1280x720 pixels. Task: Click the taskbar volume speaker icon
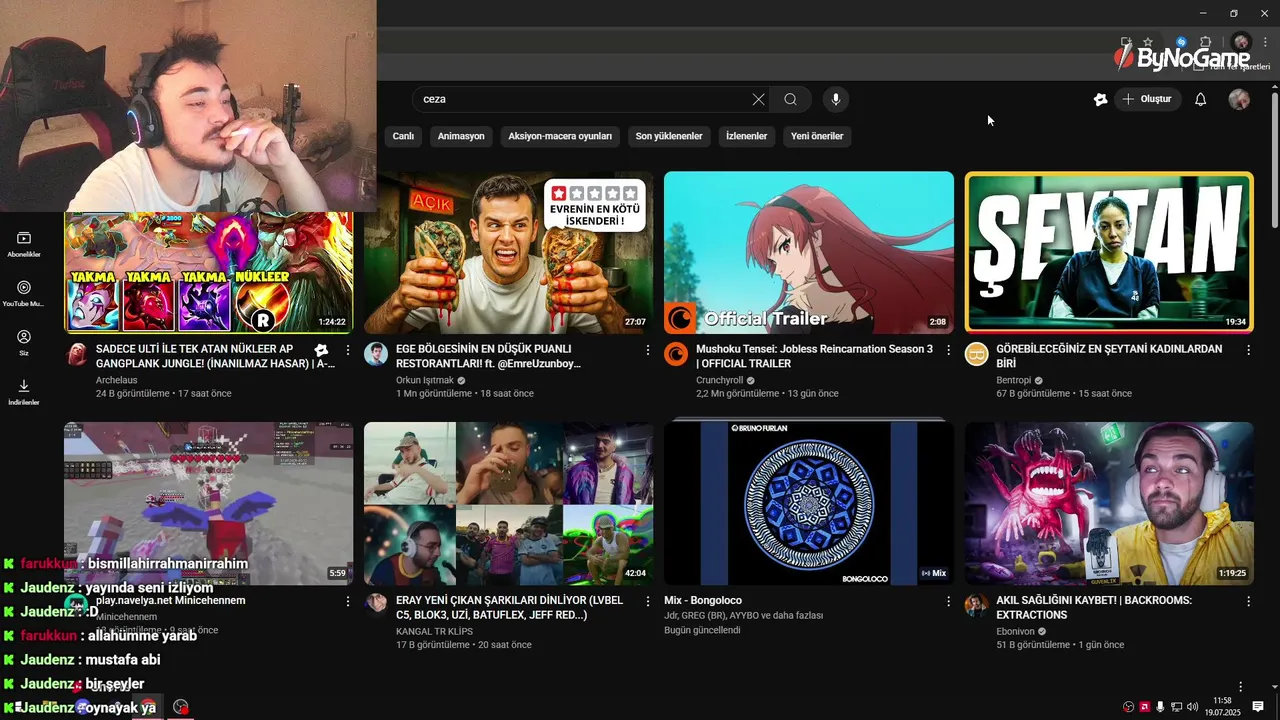click(1193, 707)
